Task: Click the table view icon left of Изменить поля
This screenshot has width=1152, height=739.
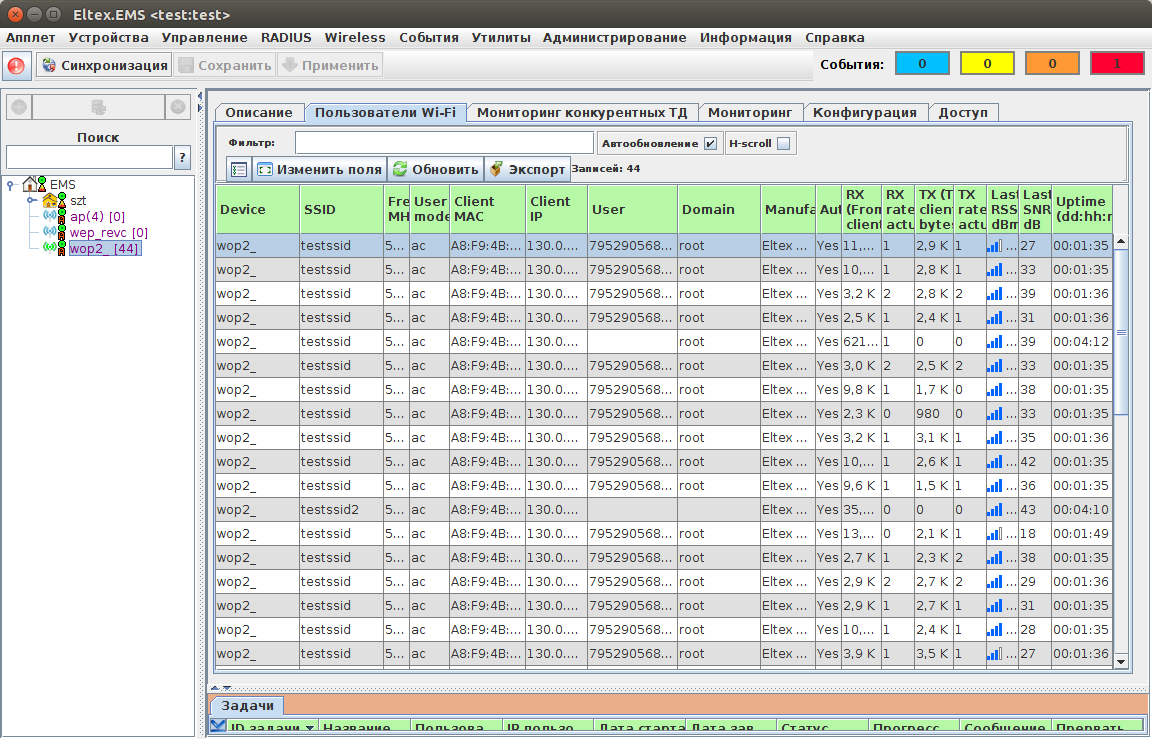Action: (238, 169)
